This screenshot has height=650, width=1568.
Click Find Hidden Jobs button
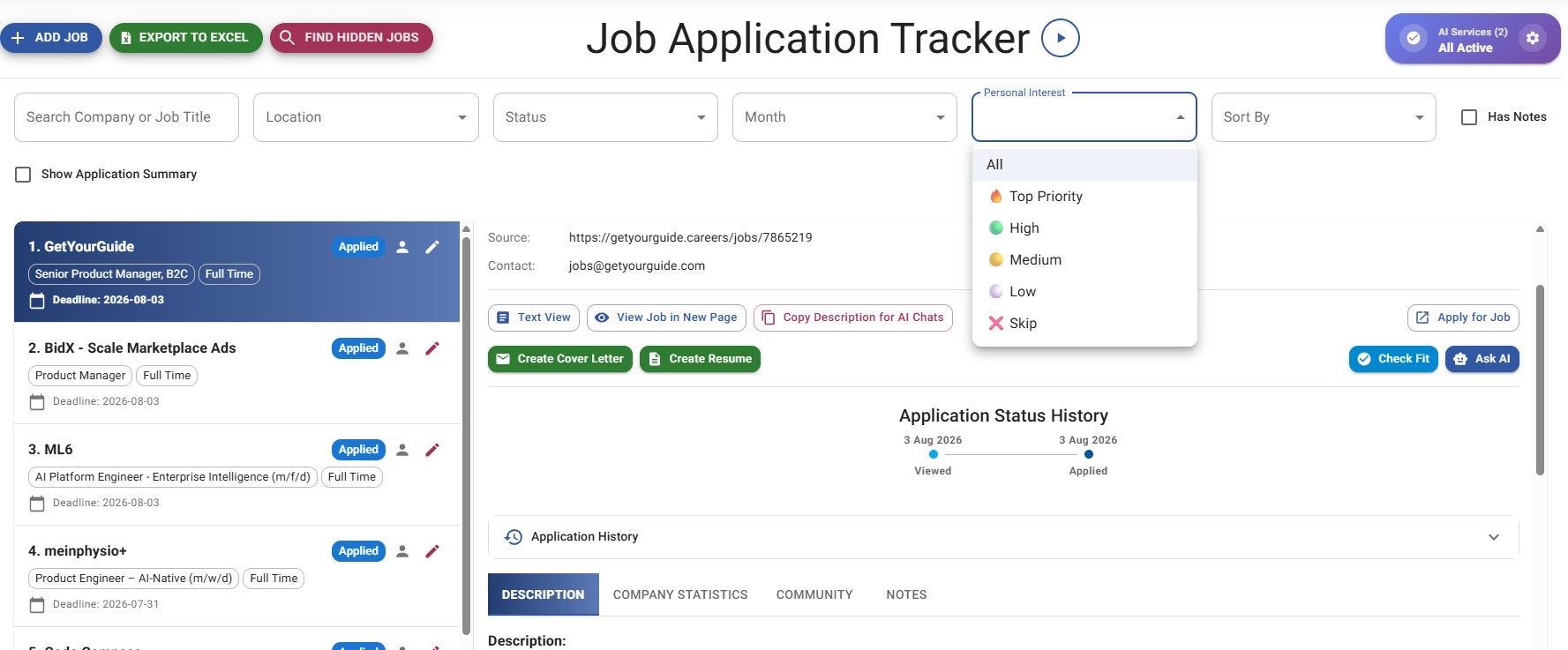[351, 38]
